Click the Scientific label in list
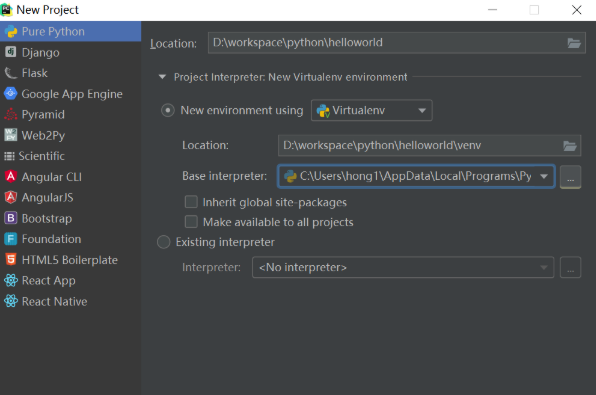The image size is (596, 395). coord(41,156)
